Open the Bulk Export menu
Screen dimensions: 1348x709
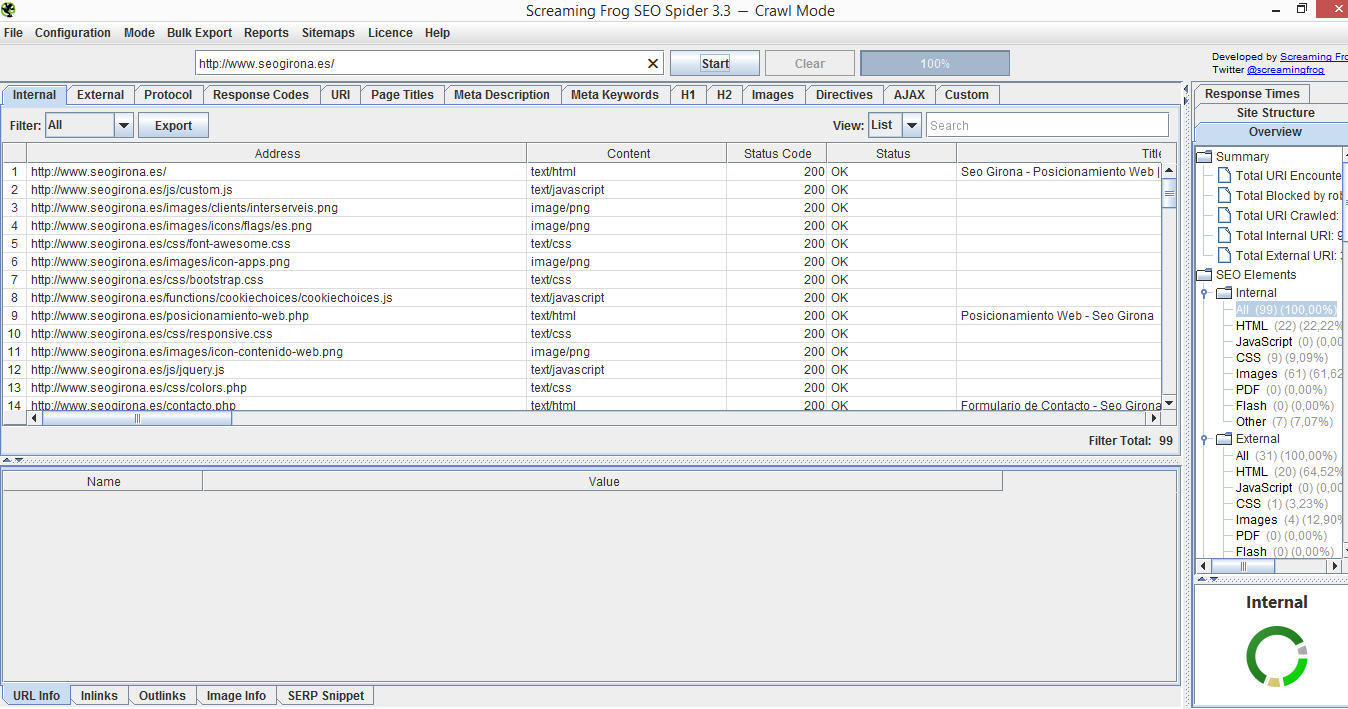[x=199, y=33]
